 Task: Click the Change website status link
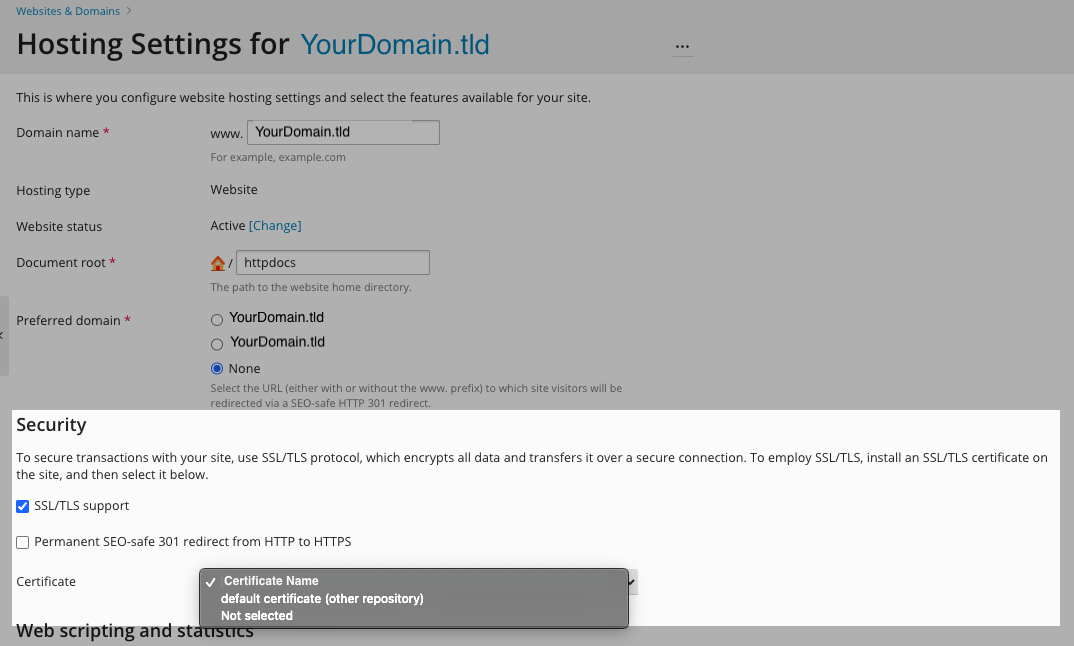[x=275, y=226]
